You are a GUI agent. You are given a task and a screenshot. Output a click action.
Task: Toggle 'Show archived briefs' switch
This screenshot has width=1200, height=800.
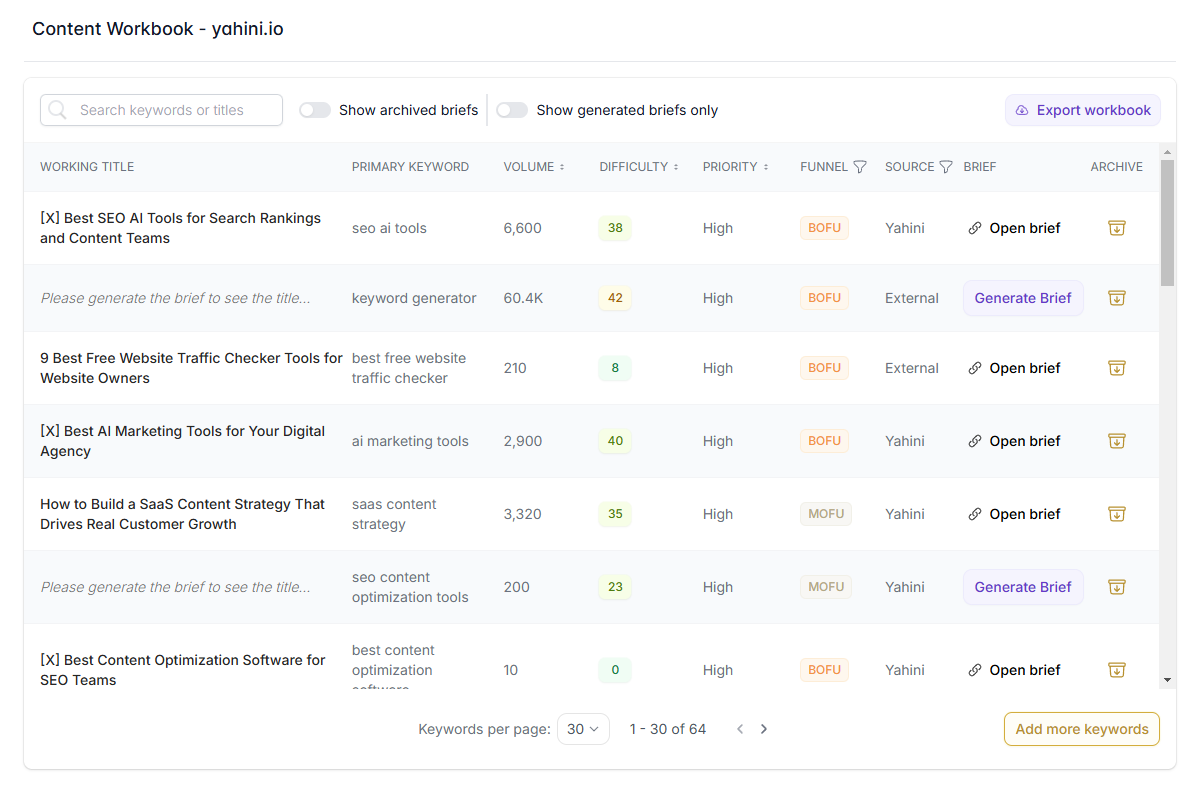(315, 110)
